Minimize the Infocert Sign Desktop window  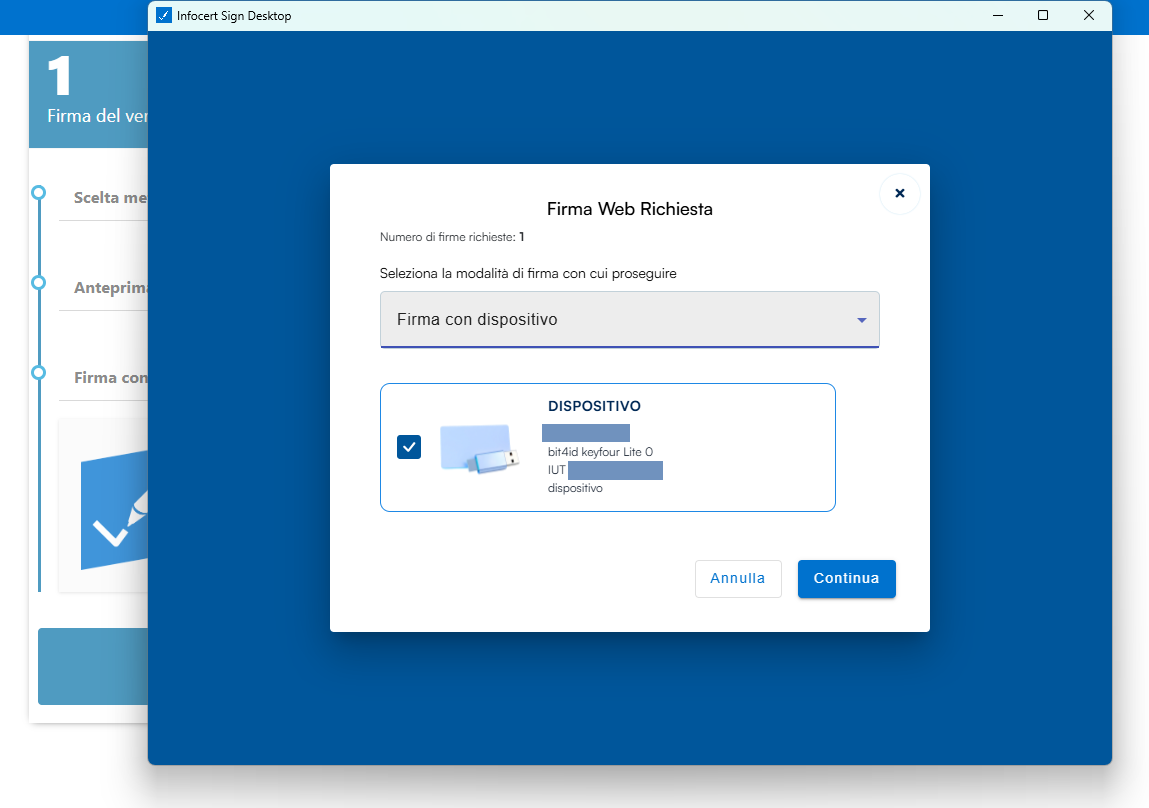click(x=997, y=15)
